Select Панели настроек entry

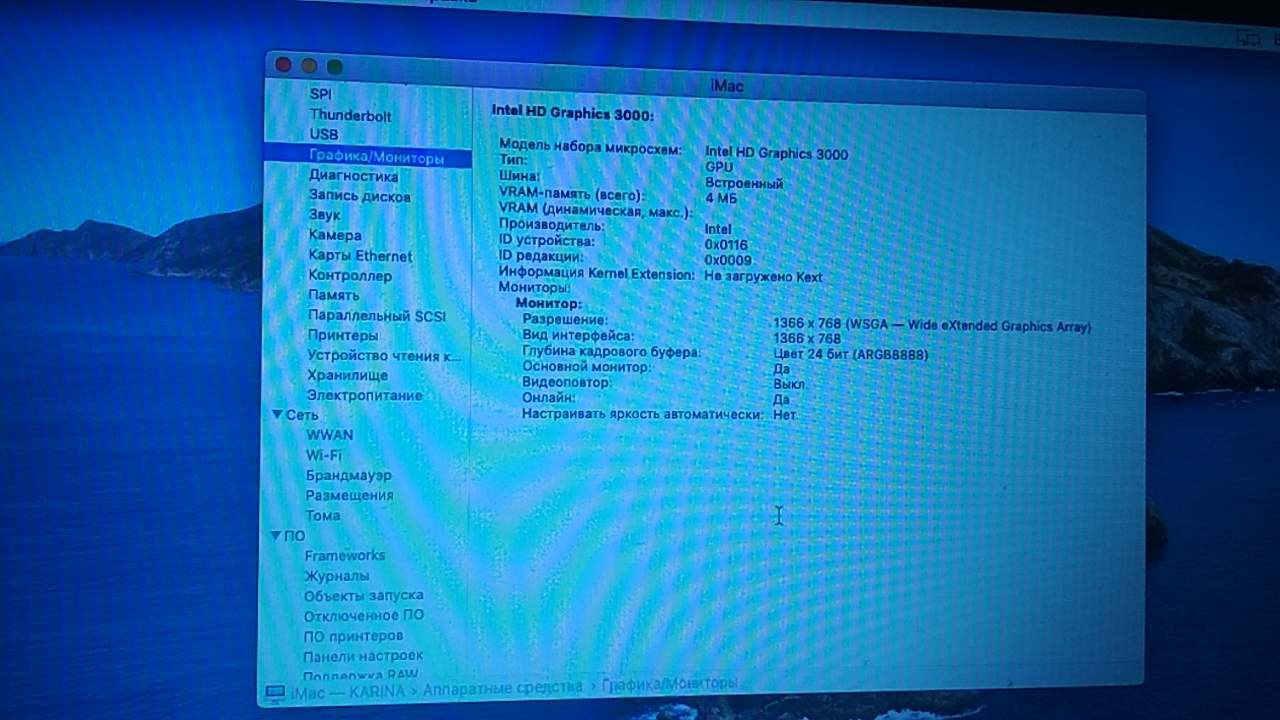[x=363, y=655]
